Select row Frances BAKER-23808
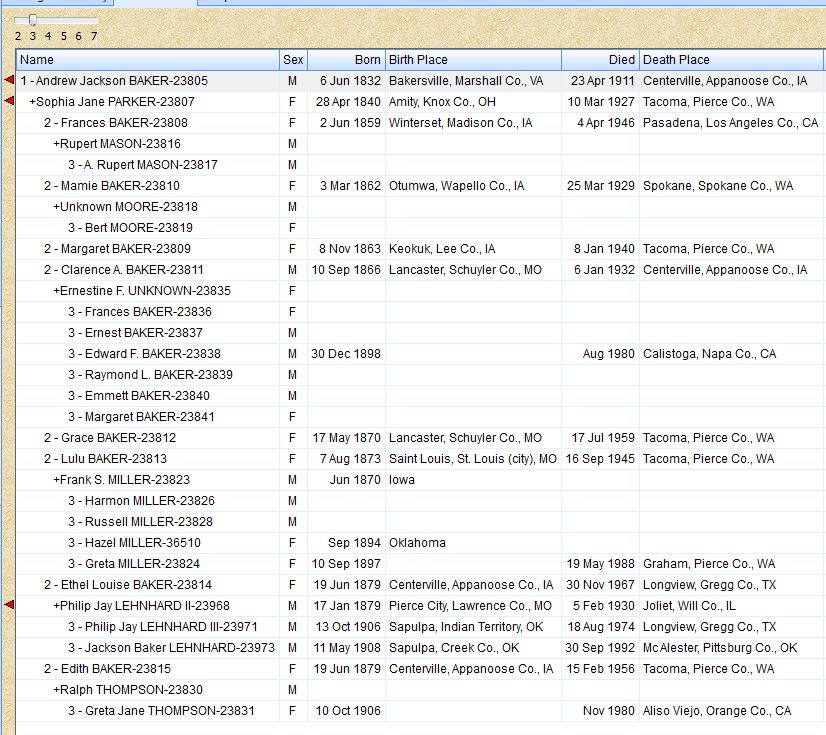This screenshot has height=735, width=826. click(x=420, y=123)
